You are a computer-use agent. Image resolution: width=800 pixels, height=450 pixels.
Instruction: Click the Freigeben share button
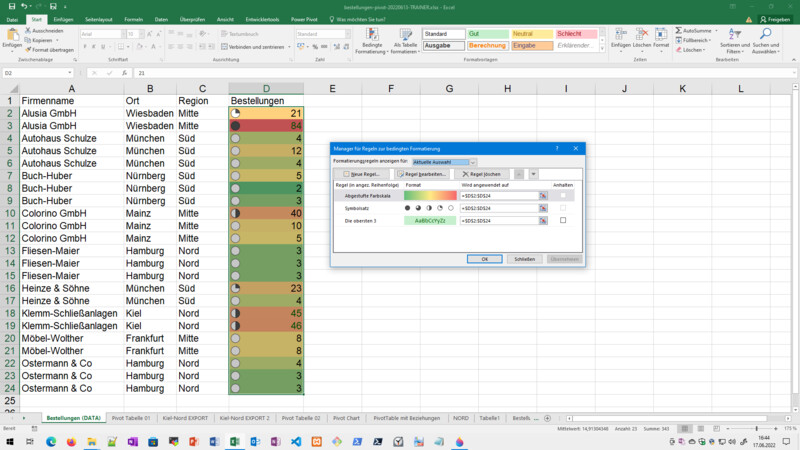tap(775, 19)
